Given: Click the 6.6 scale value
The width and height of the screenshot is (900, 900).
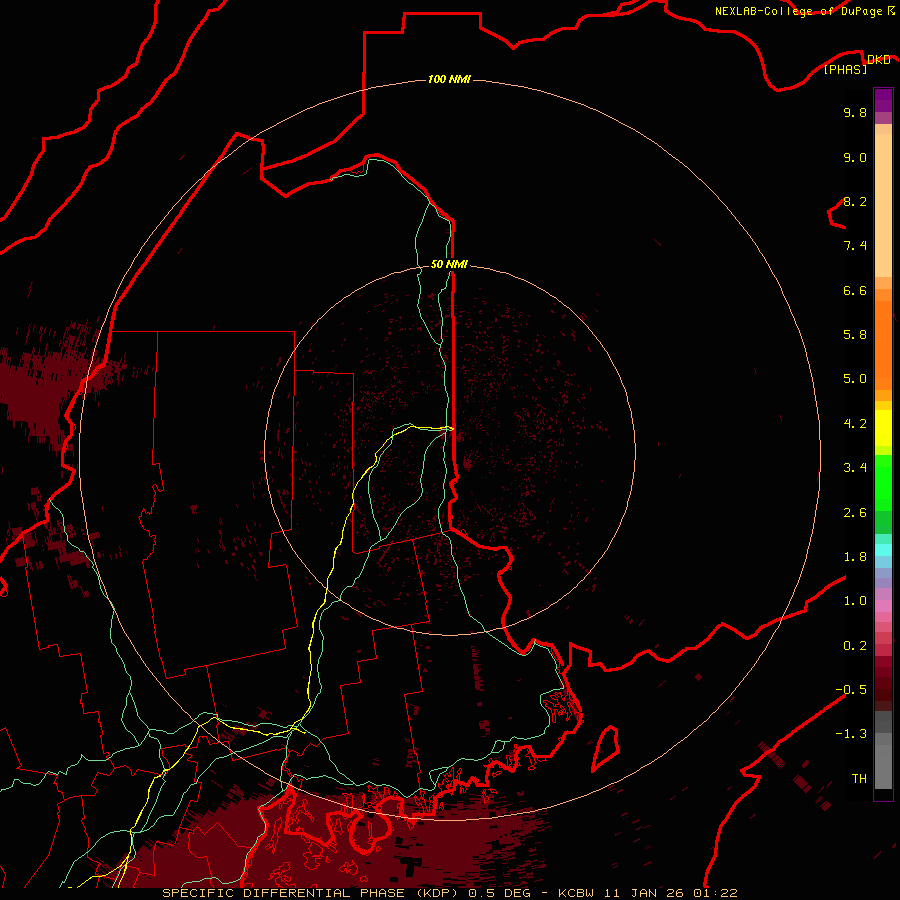Looking at the screenshot, I should click(855, 290).
